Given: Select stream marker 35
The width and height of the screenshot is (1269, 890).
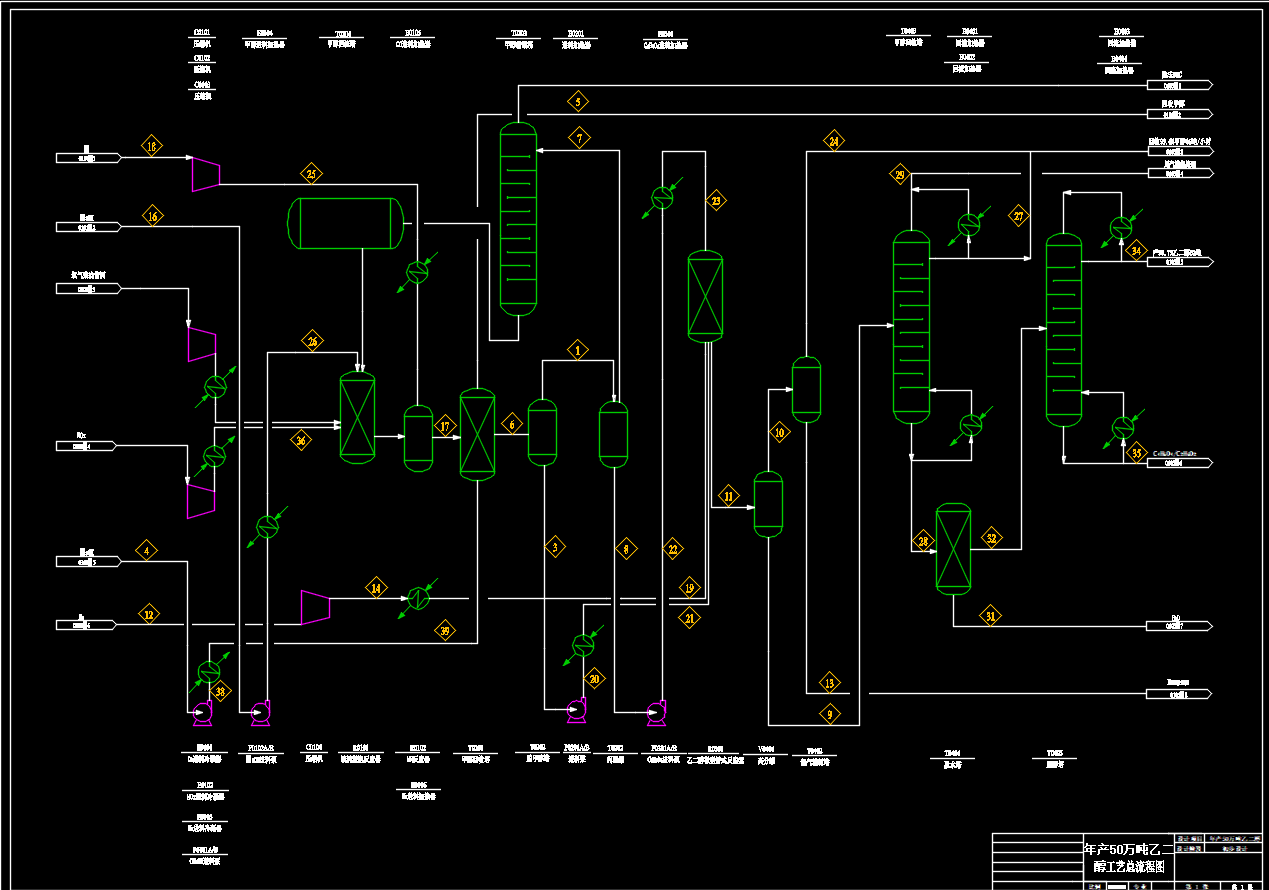Looking at the screenshot, I should tap(1135, 453).
